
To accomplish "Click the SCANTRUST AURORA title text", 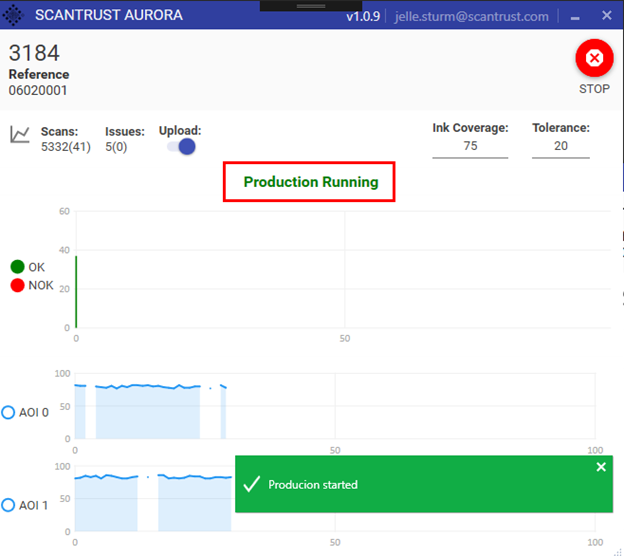I will pos(109,15).
